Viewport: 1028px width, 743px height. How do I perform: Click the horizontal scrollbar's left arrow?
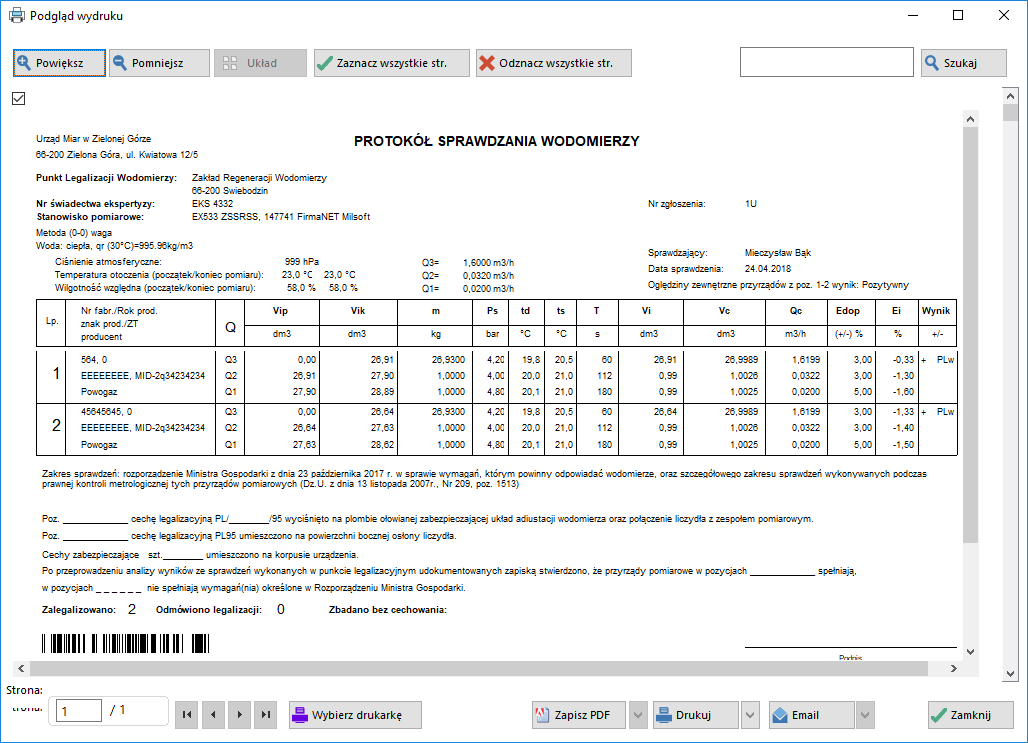(x=21, y=668)
